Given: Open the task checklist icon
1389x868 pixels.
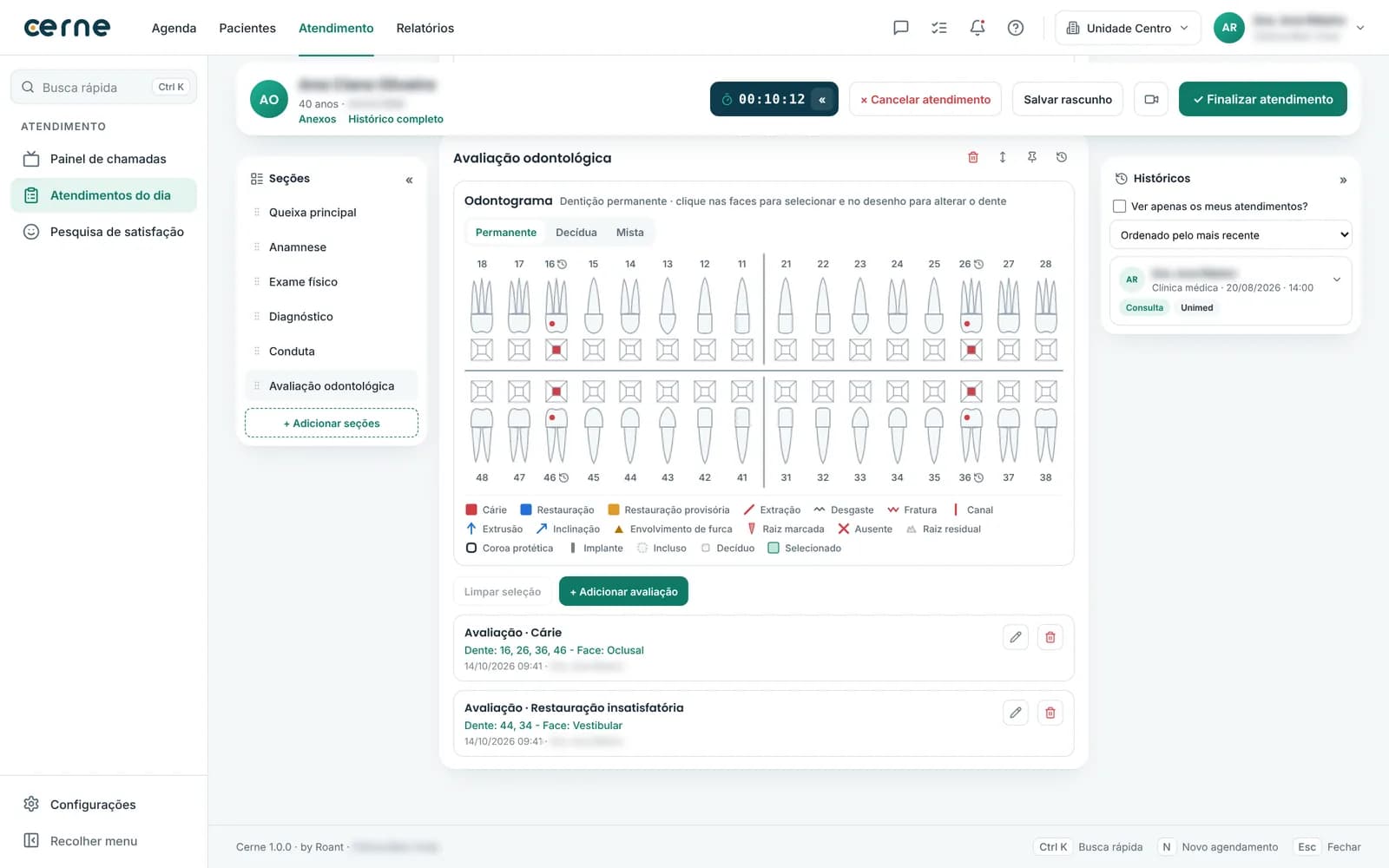Looking at the screenshot, I should (x=939, y=28).
